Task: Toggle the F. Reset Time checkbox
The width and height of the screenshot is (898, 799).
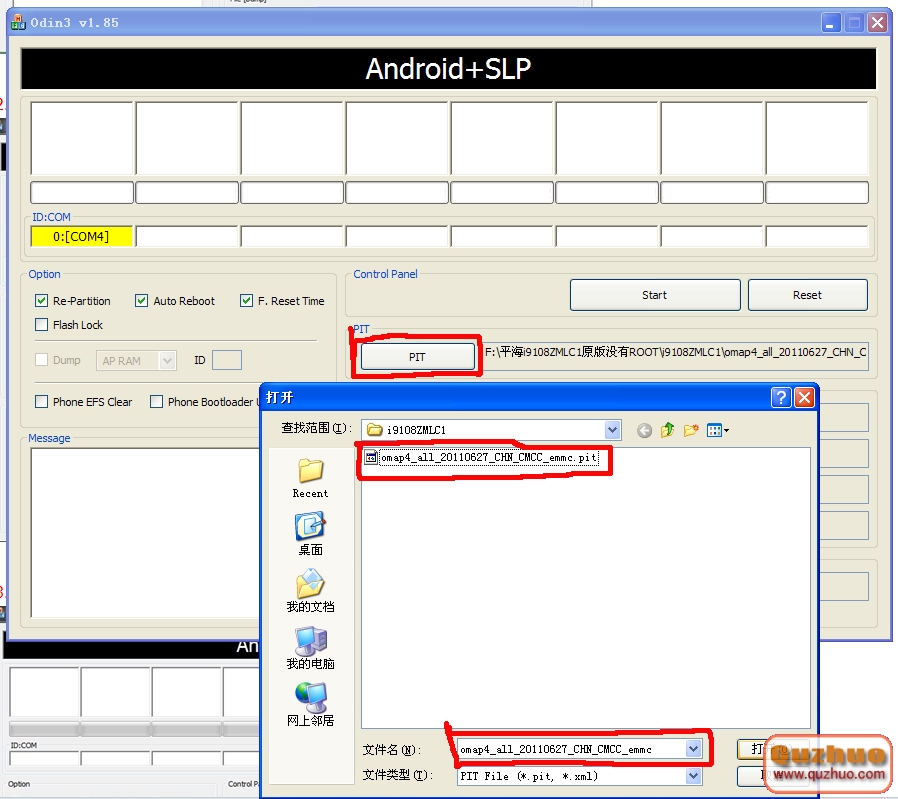Action: (246, 301)
